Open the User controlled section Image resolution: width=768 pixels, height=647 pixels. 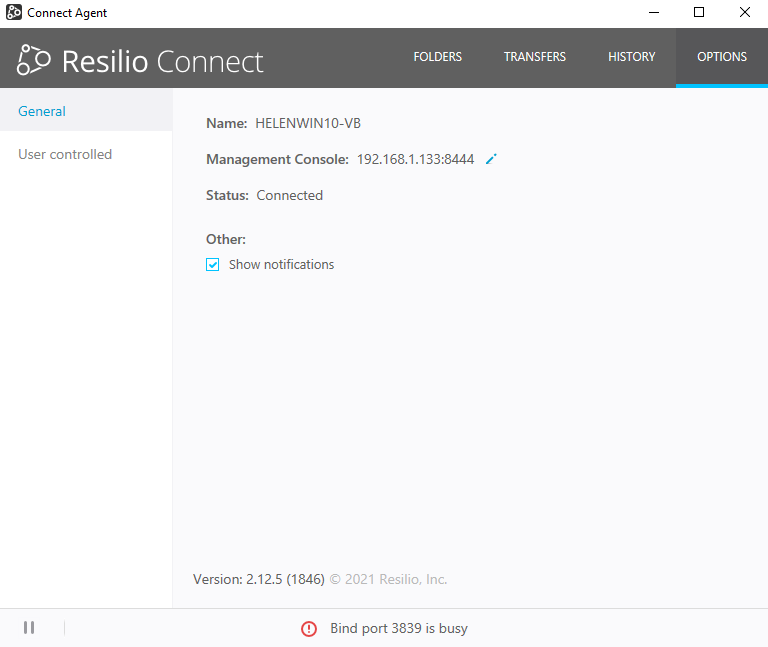65,154
